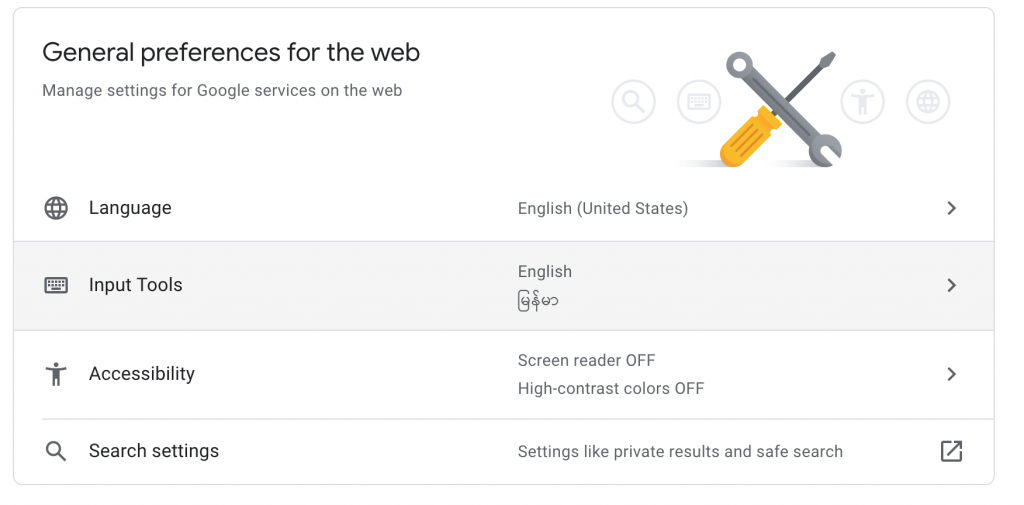Click Screen reader OFF status text
The height and width of the screenshot is (505, 1024).
[586, 361]
